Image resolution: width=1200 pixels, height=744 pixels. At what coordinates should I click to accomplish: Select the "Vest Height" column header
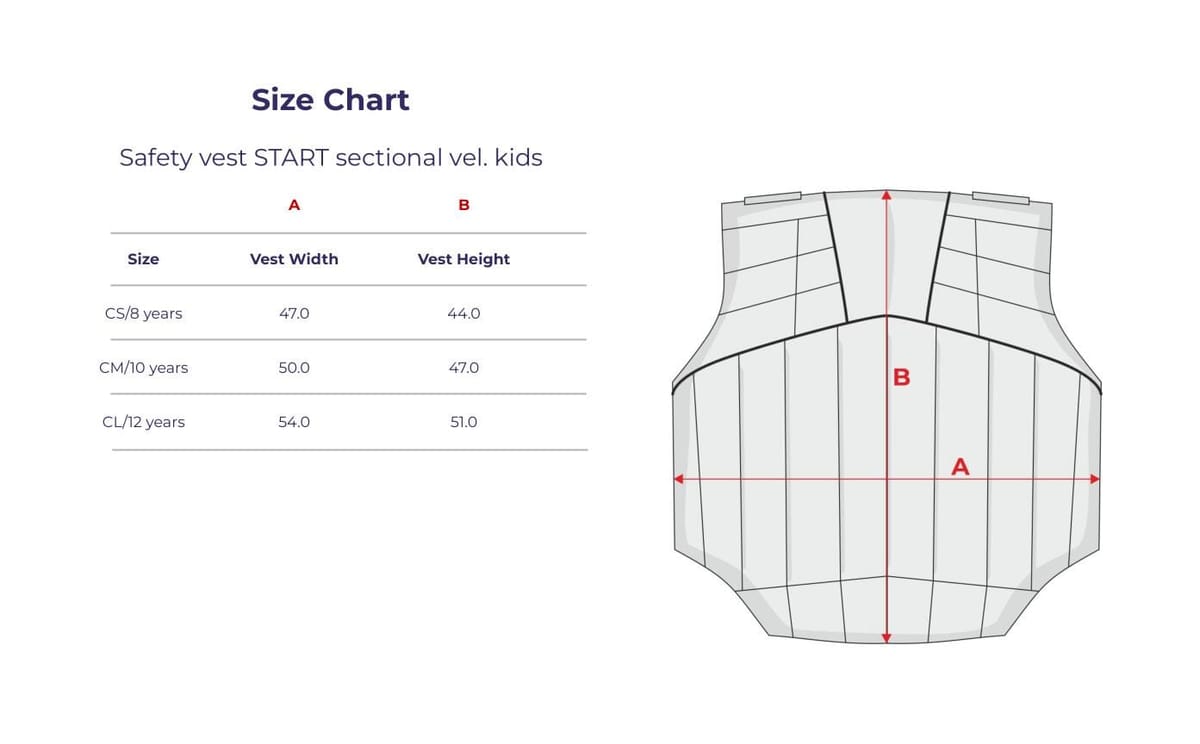pyautogui.click(x=464, y=259)
